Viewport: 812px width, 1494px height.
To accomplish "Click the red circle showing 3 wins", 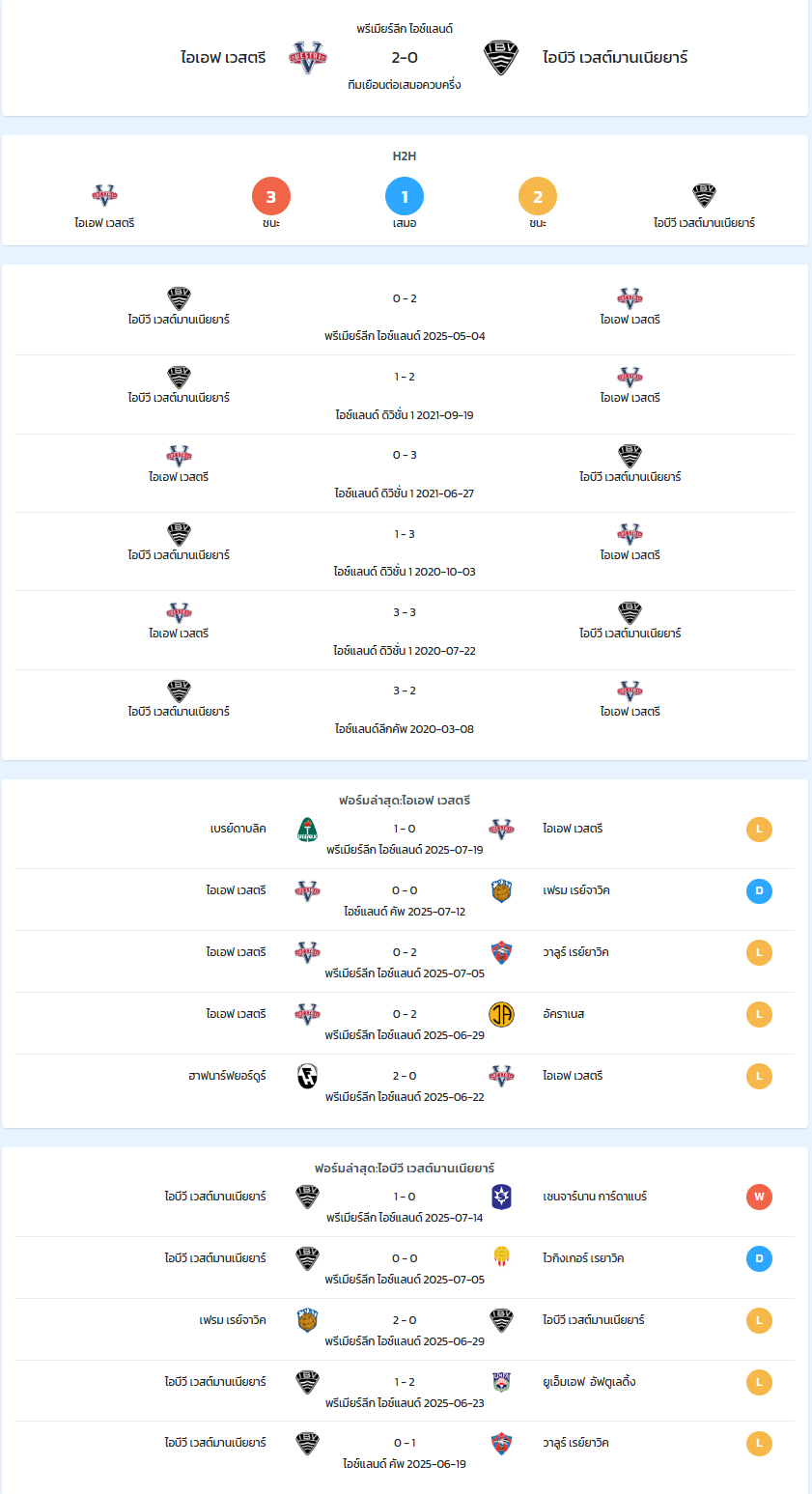I will 271,197.
